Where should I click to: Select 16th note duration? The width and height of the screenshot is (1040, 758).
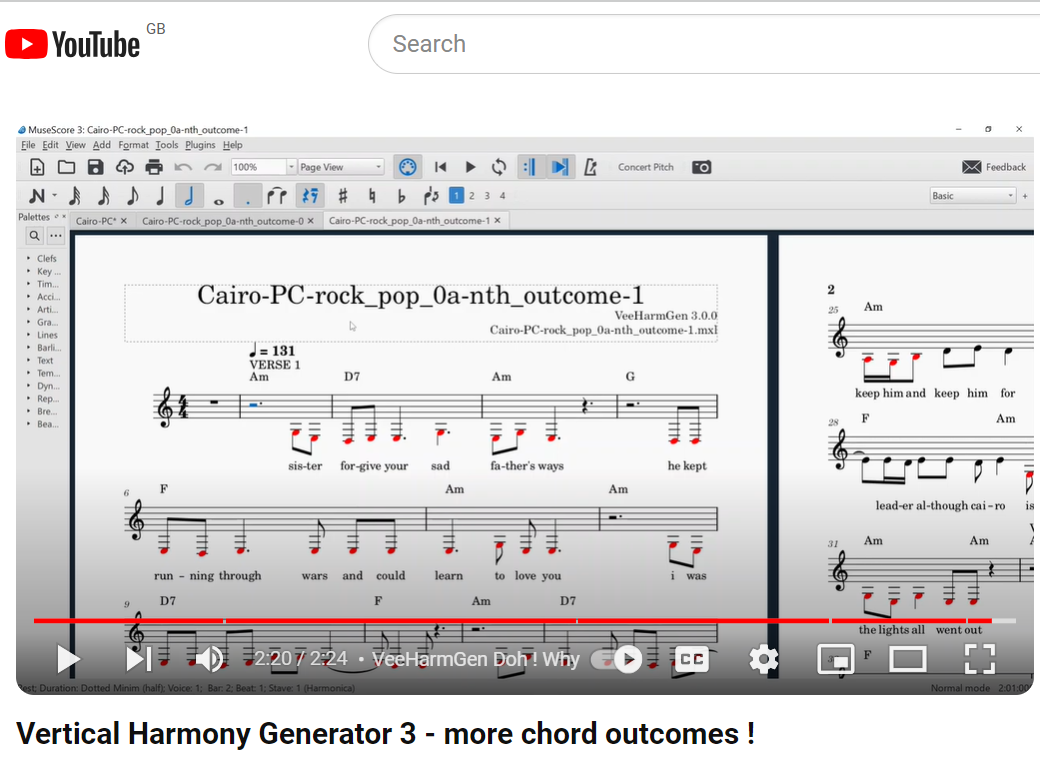click(x=103, y=196)
